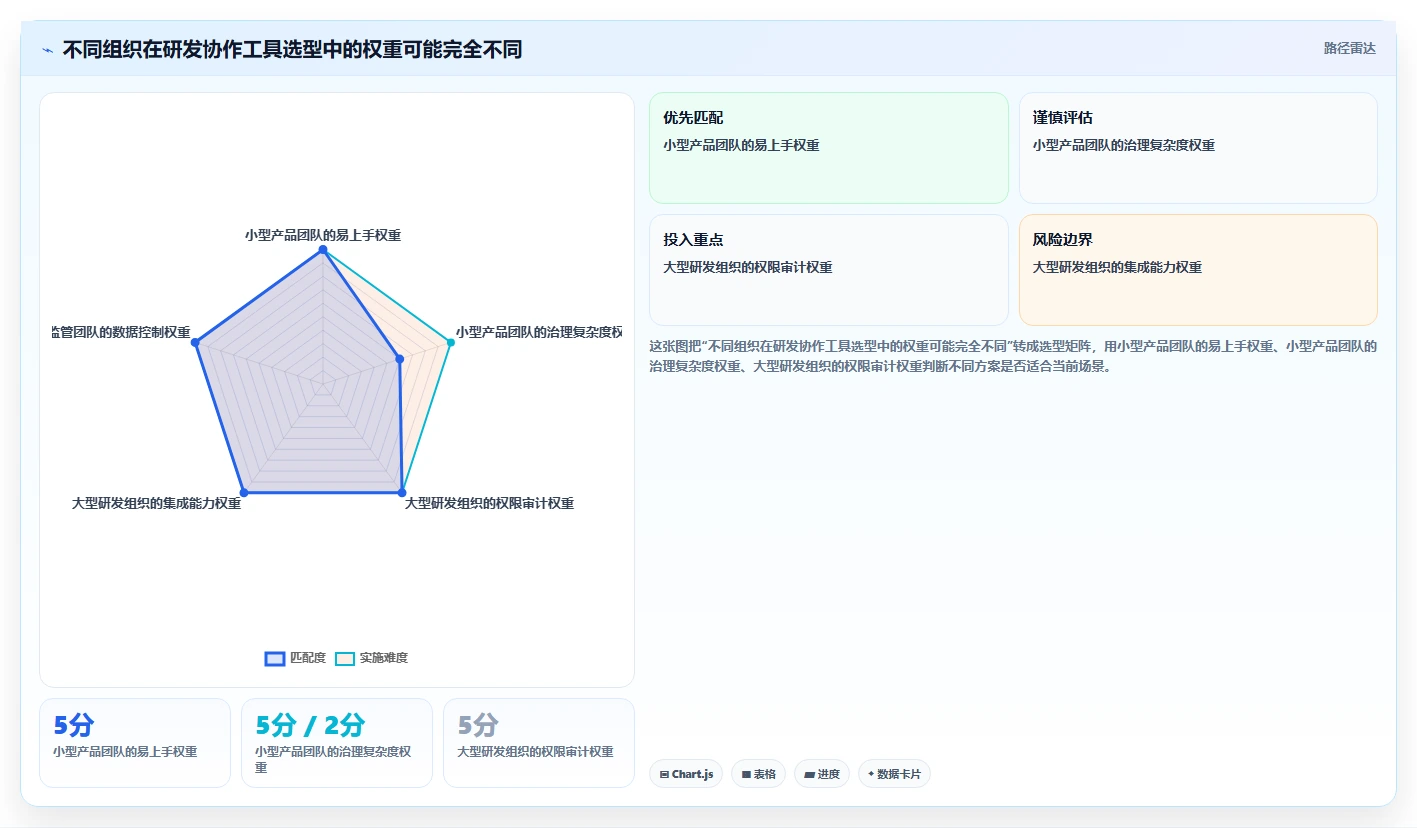Image resolution: width=1417 pixels, height=828 pixels.
Task: Click the heading 不同组织在研发协作工具选型中的权重可能完全不同
Action: pyautogui.click(x=292, y=49)
